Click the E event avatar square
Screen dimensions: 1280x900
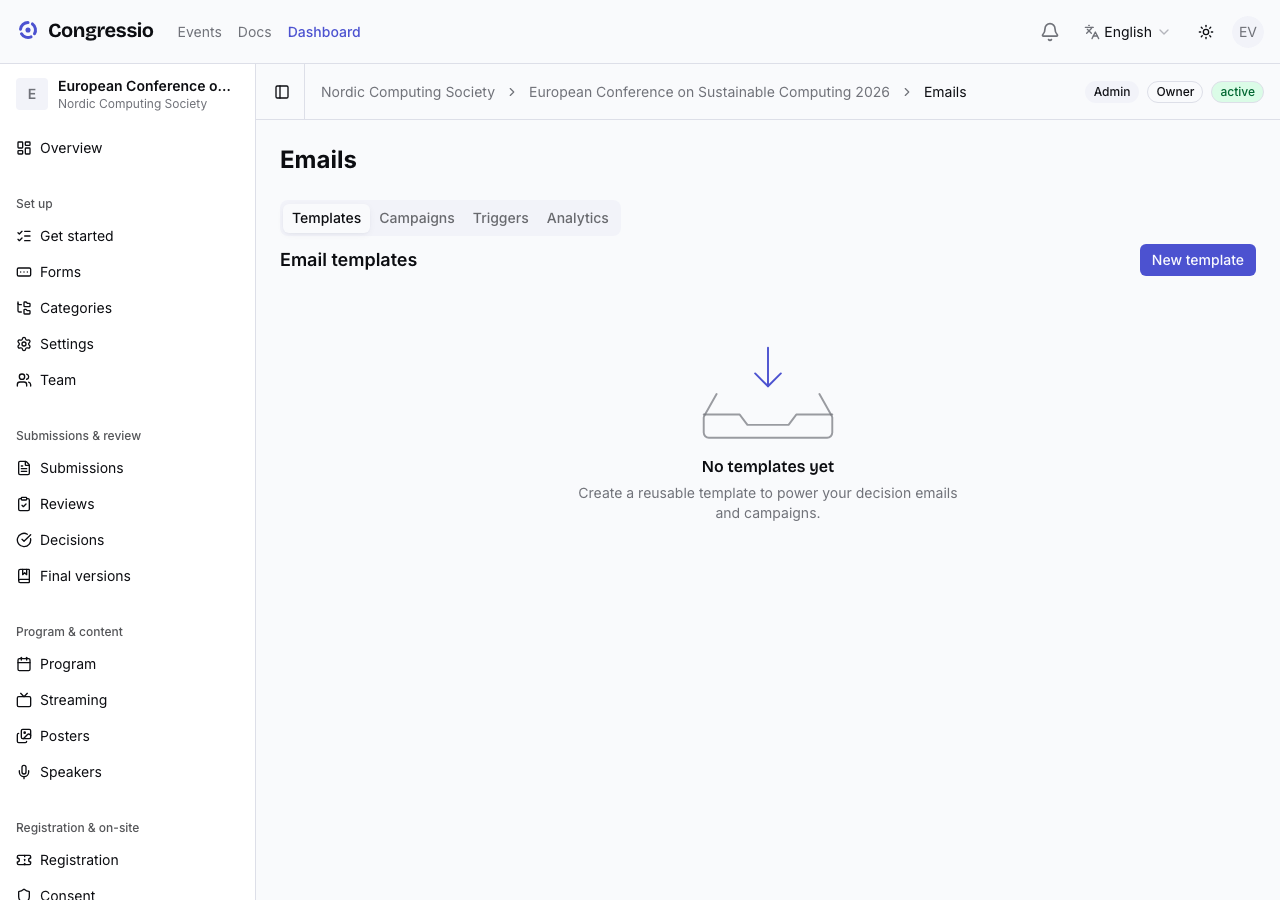click(32, 94)
